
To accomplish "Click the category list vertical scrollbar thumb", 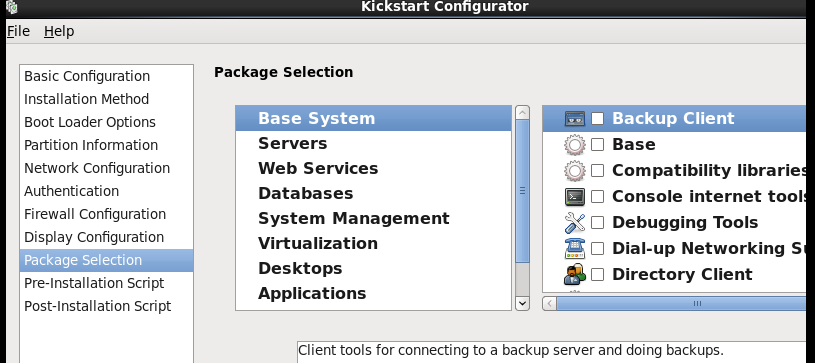I will pyautogui.click(x=522, y=191).
